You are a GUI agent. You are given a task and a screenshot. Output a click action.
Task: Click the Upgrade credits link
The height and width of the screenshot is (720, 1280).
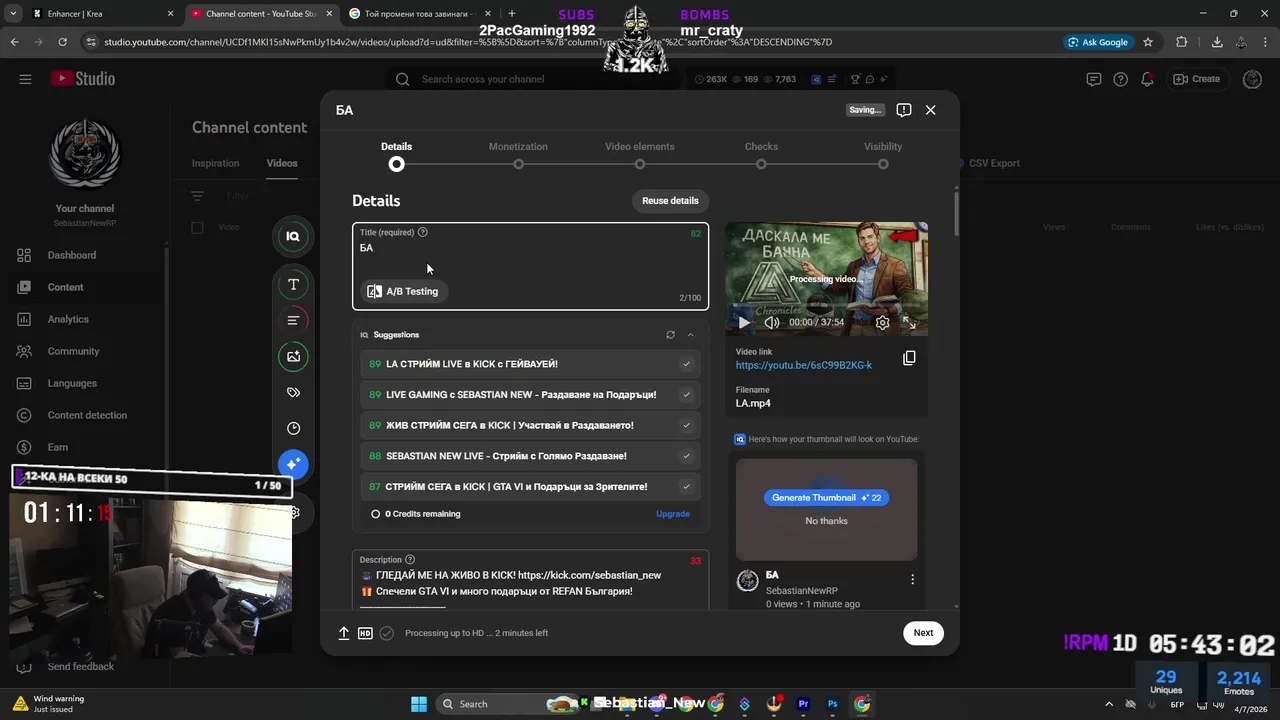click(x=673, y=514)
